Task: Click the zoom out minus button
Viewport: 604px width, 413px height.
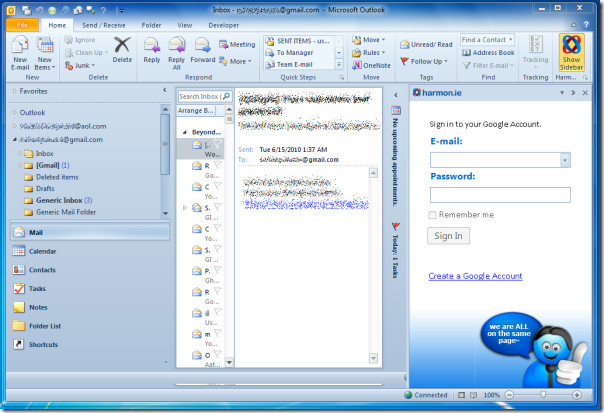Action: click(509, 395)
